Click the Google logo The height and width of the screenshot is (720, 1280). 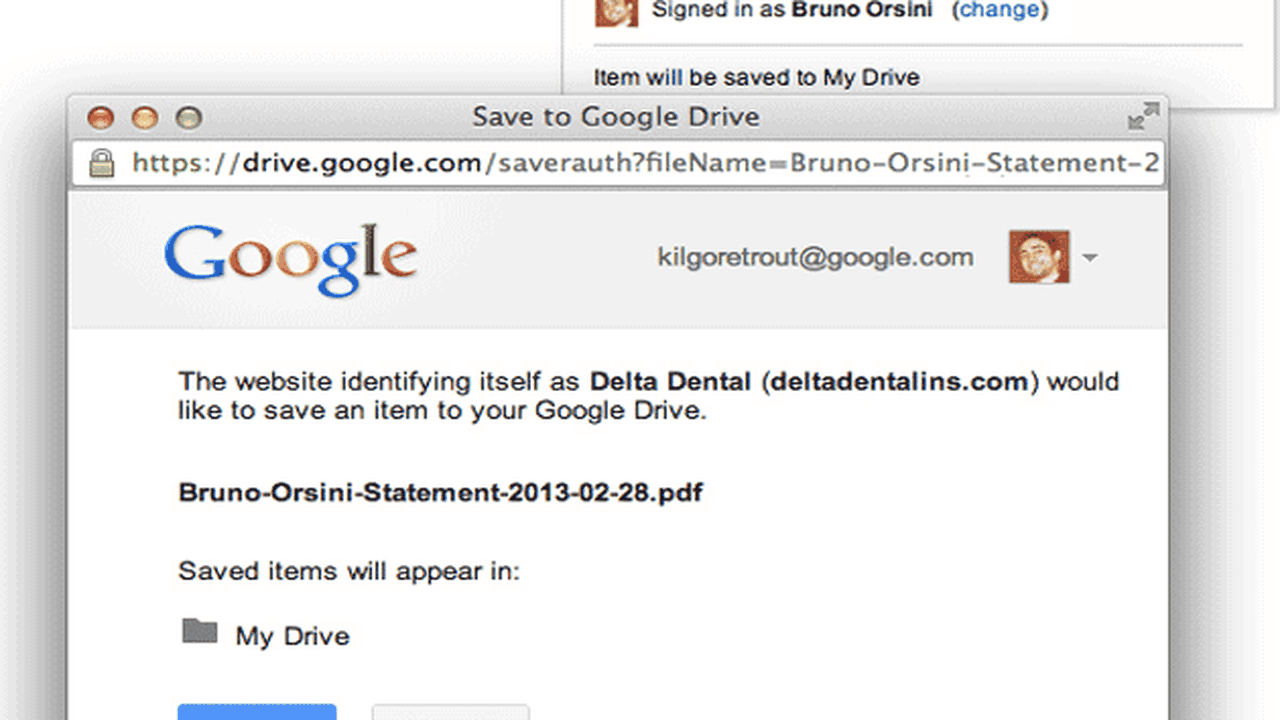point(291,259)
